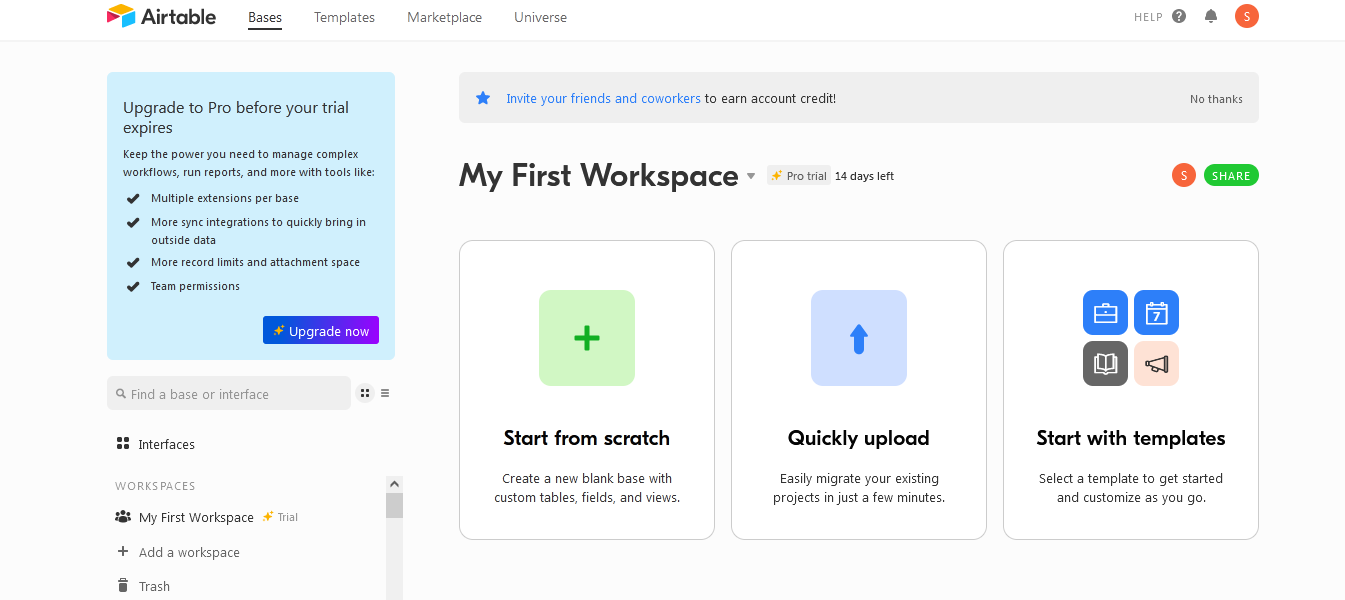Viewport: 1345px width, 600px height.
Task: Click the Start with templates heading
Action: point(1131,438)
